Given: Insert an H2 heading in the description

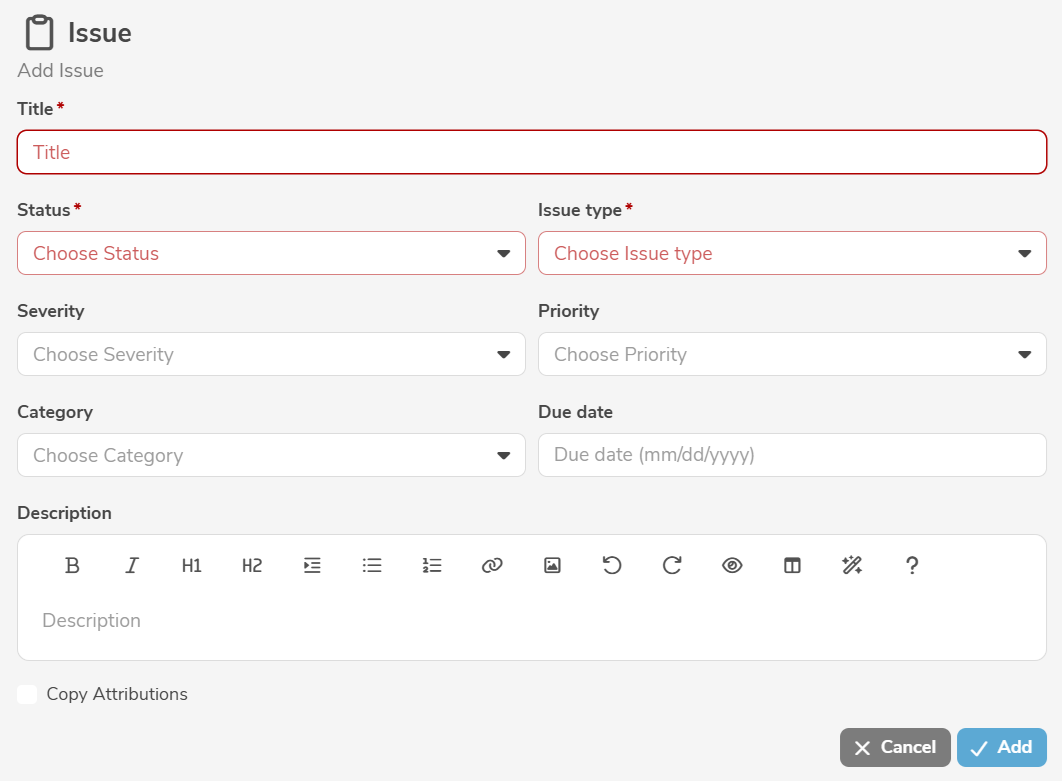Looking at the screenshot, I should 251,565.
